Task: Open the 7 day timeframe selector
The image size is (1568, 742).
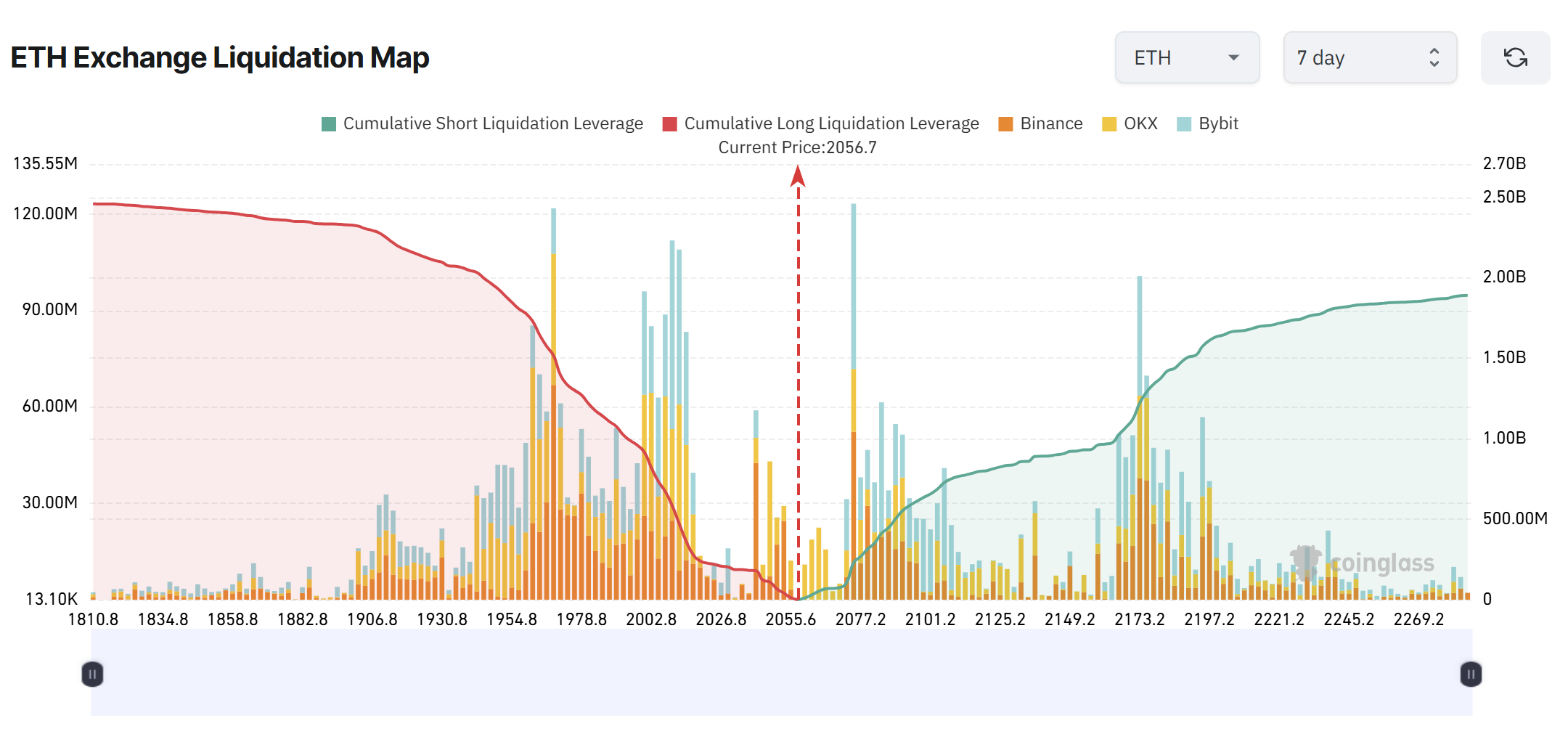Action: (x=1371, y=57)
